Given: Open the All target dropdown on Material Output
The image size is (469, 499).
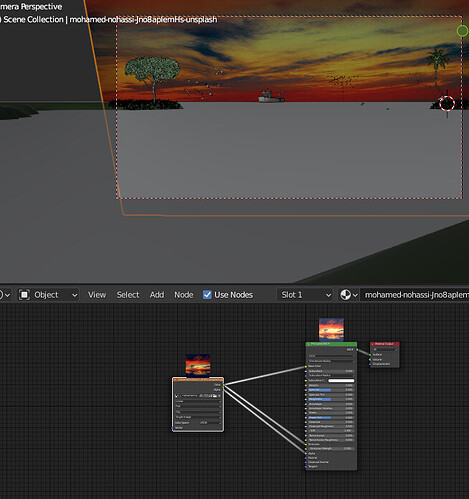Looking at the screenshot, I should 385,349.
